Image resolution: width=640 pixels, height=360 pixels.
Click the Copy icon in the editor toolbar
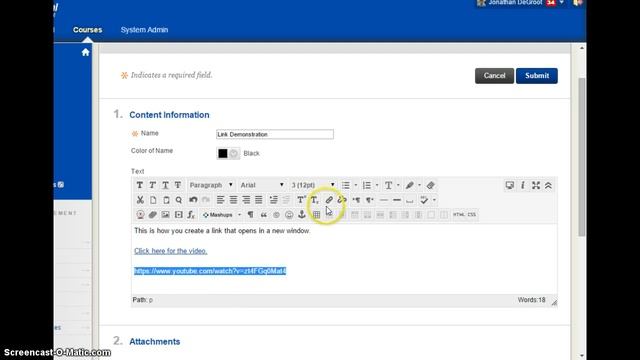(153, 200)
